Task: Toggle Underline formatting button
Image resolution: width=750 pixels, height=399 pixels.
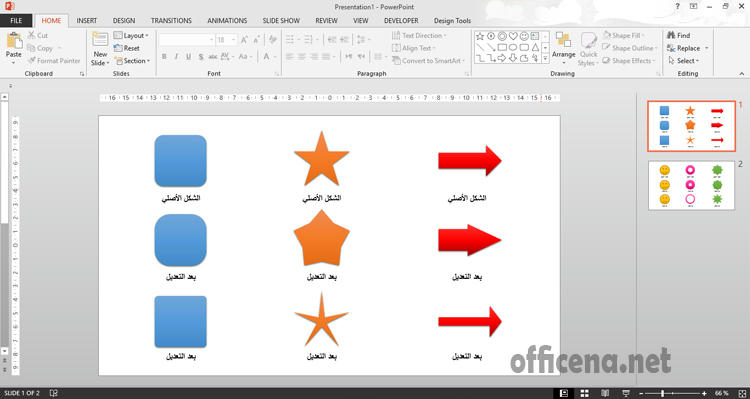Action: 188,57
